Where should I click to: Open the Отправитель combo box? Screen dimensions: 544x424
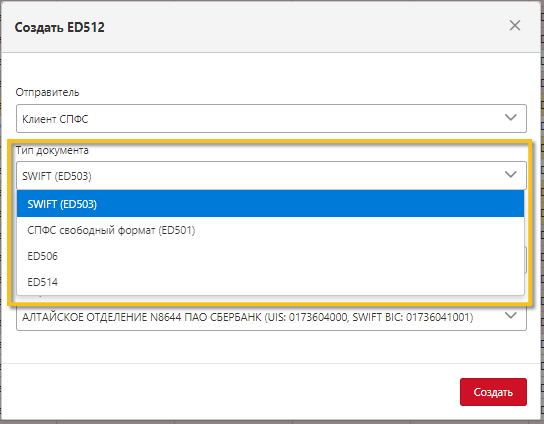(271, 118)
